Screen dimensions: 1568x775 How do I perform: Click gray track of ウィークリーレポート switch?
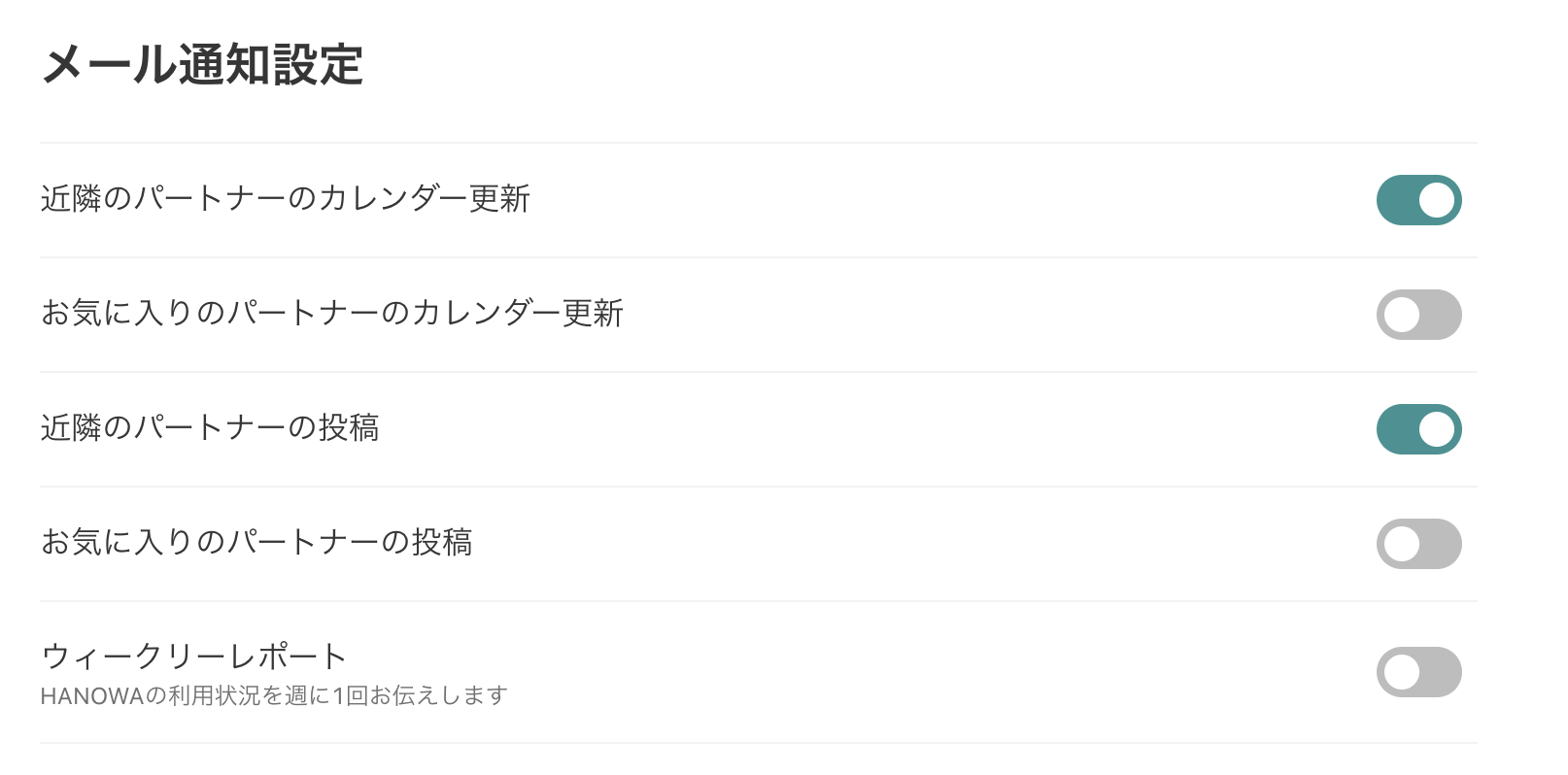click(x=1443, y=672)
